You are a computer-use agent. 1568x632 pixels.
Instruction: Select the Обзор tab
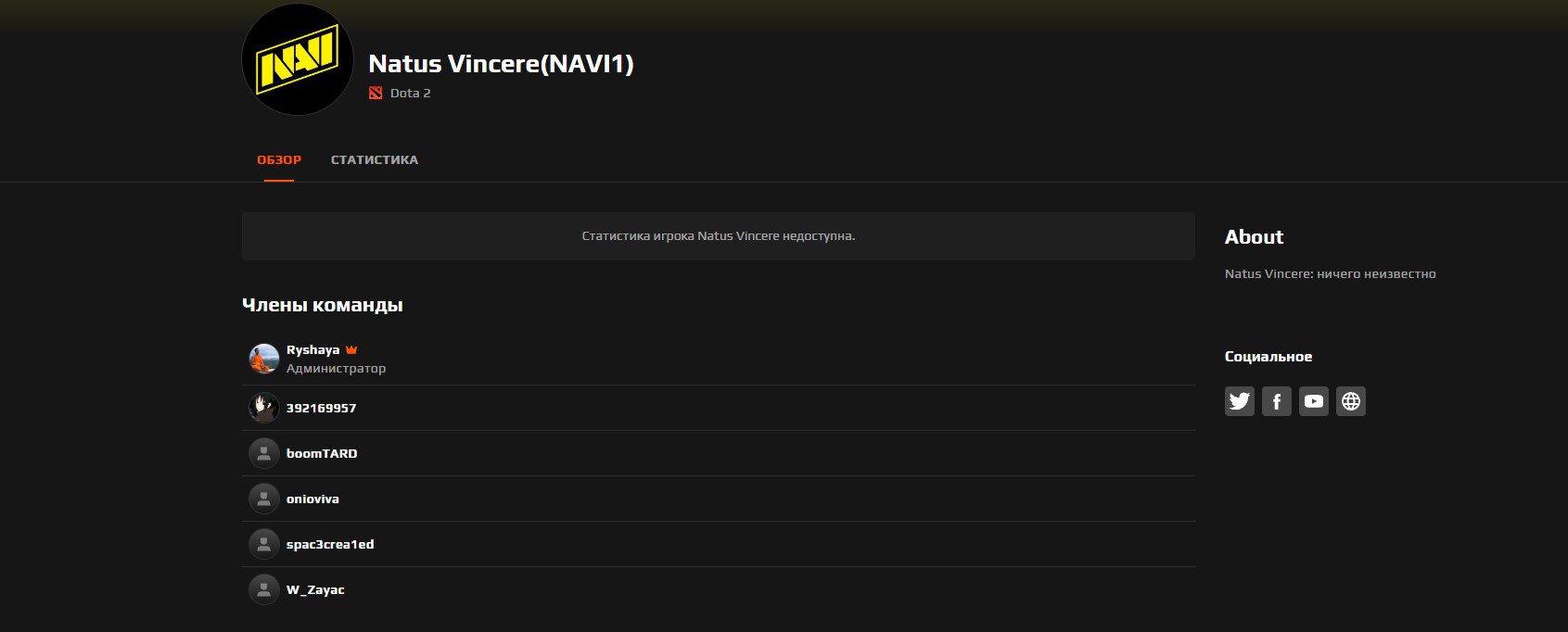click(x=279, y=159)
